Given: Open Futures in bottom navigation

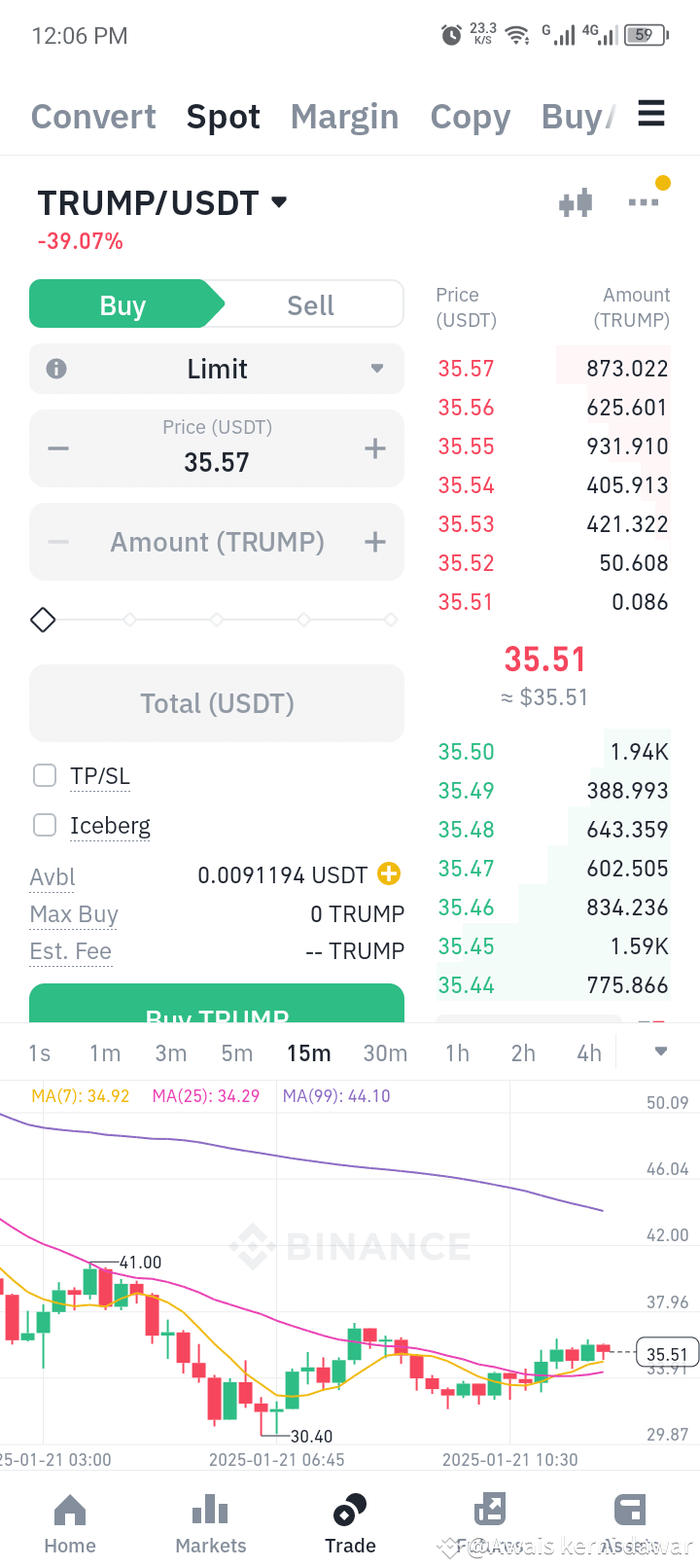Looking at the screenshot, I should coord(489,1524).
